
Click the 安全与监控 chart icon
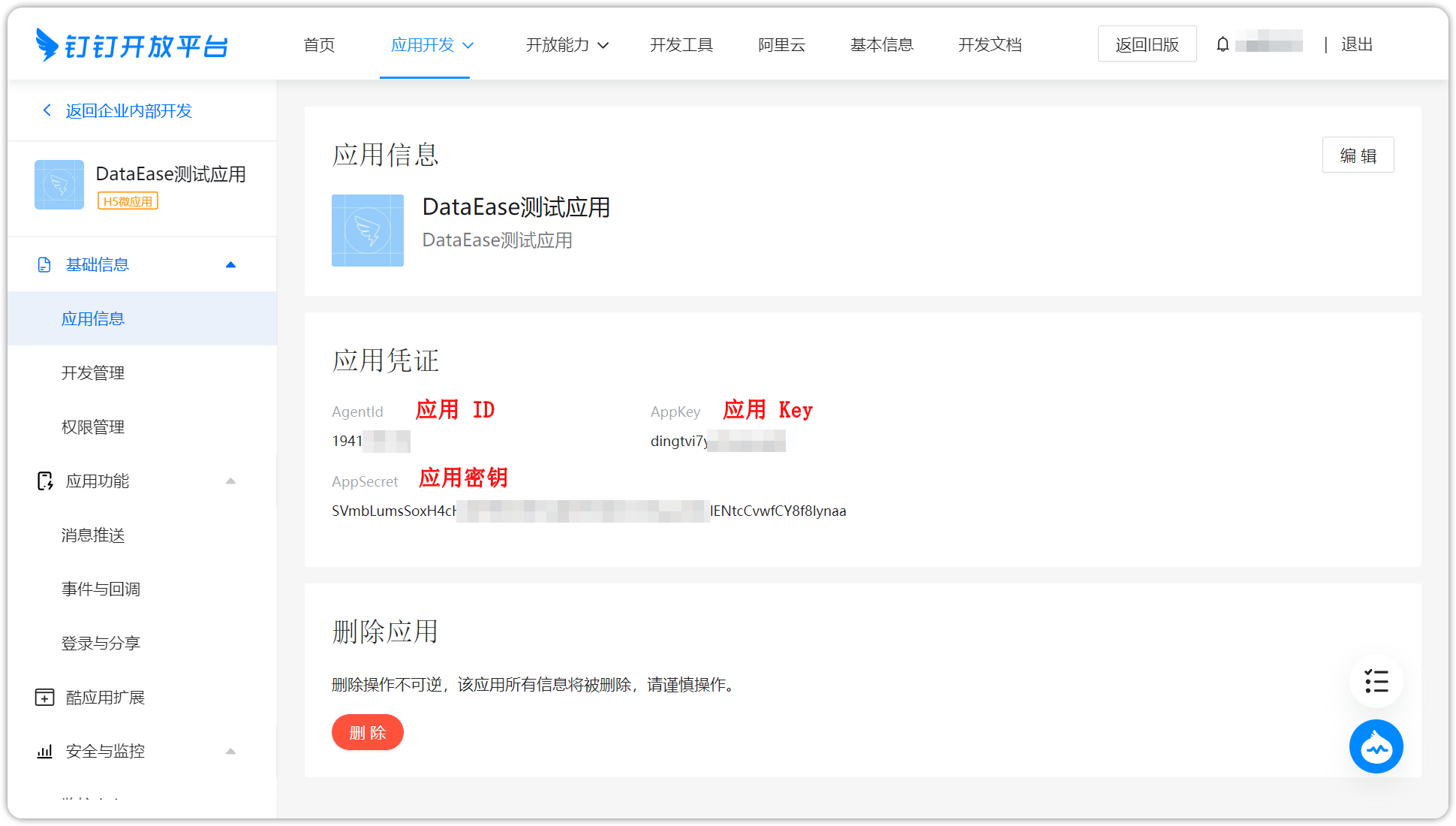44,751
